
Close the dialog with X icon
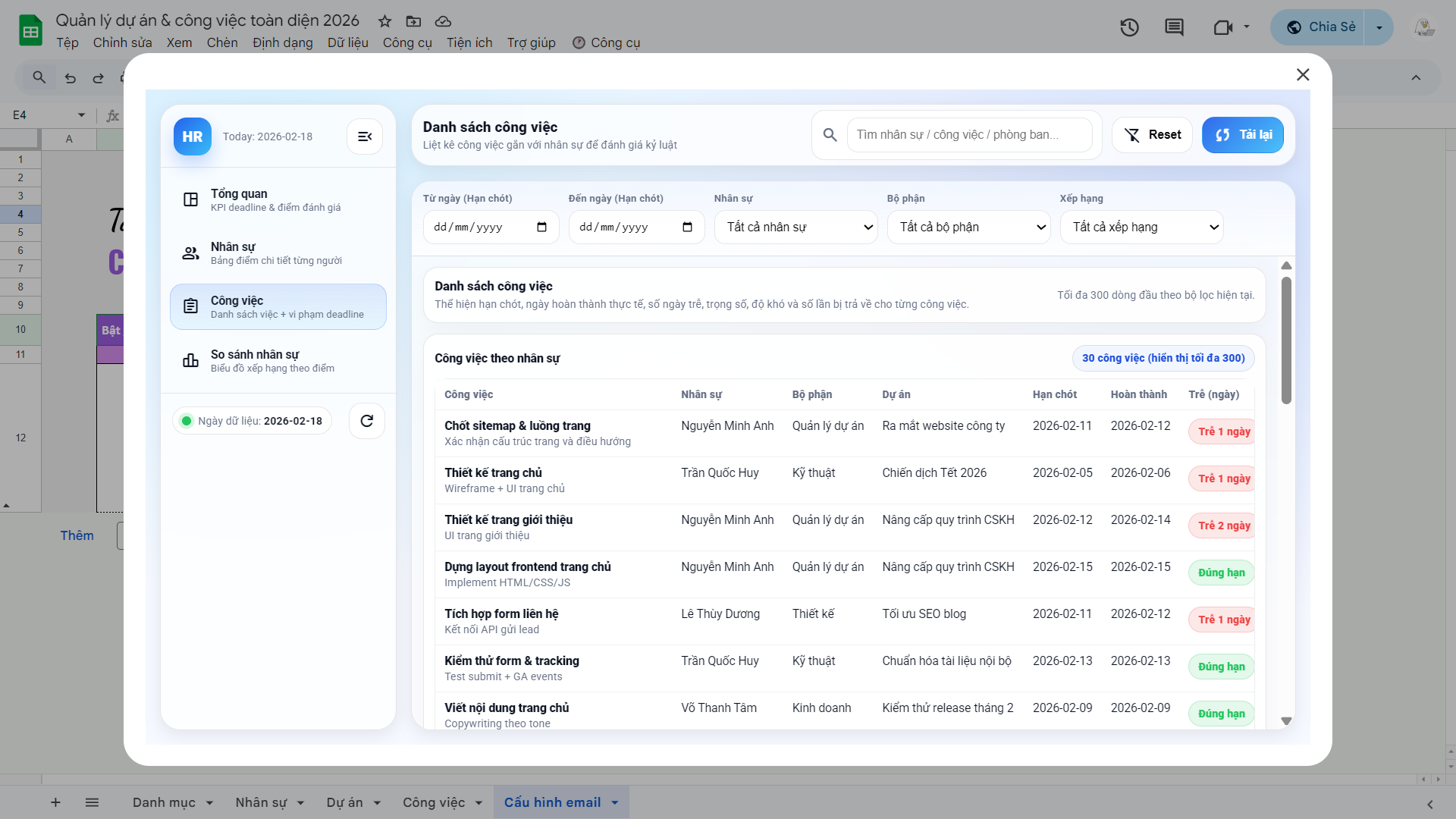point(1303,74)
